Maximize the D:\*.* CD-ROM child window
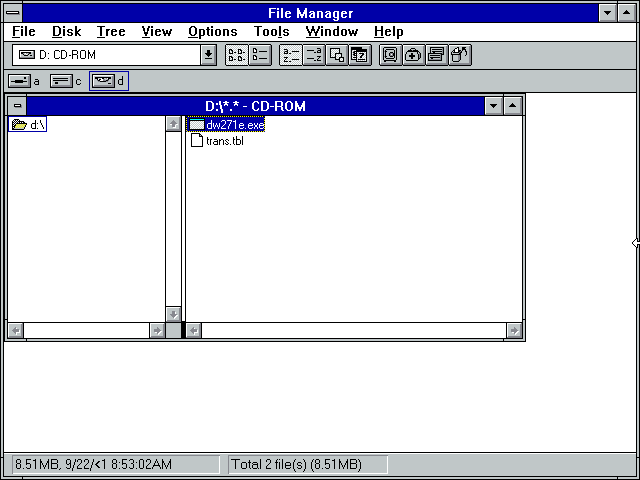Screen dimensions: 640x480 513,106
